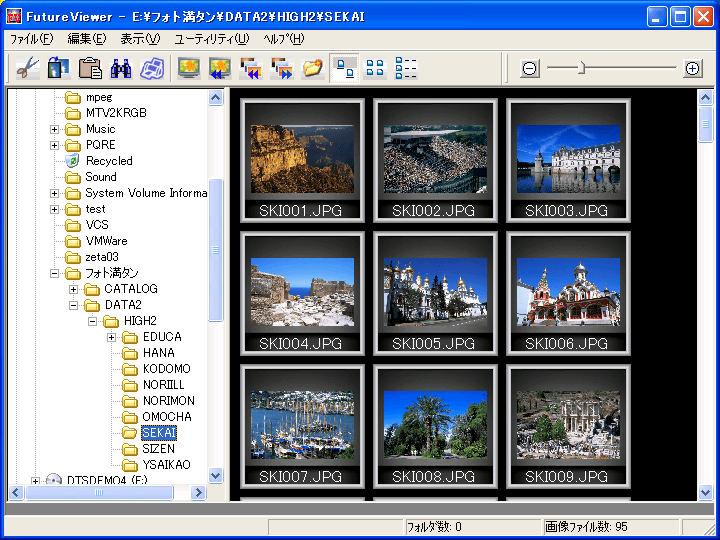Select the HANA folder
This screenshot has width=720, height=540.
(x=158, y=353)
